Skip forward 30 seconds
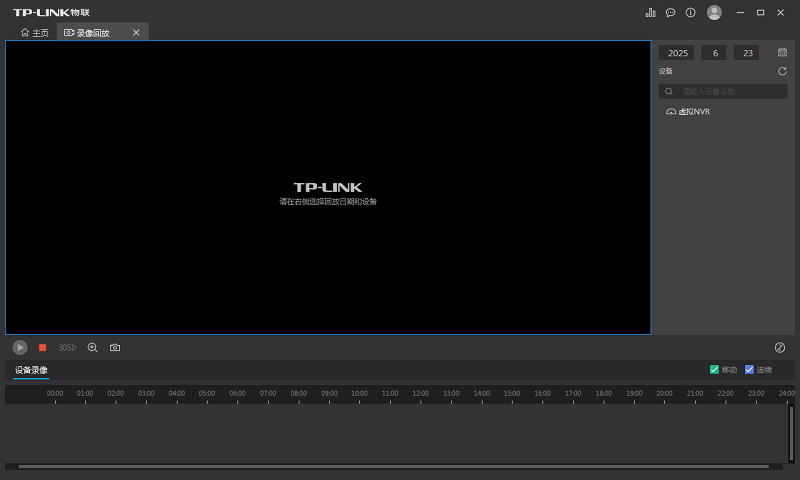The width and height of the screenshot is (800, 480). tap(67, 347)
